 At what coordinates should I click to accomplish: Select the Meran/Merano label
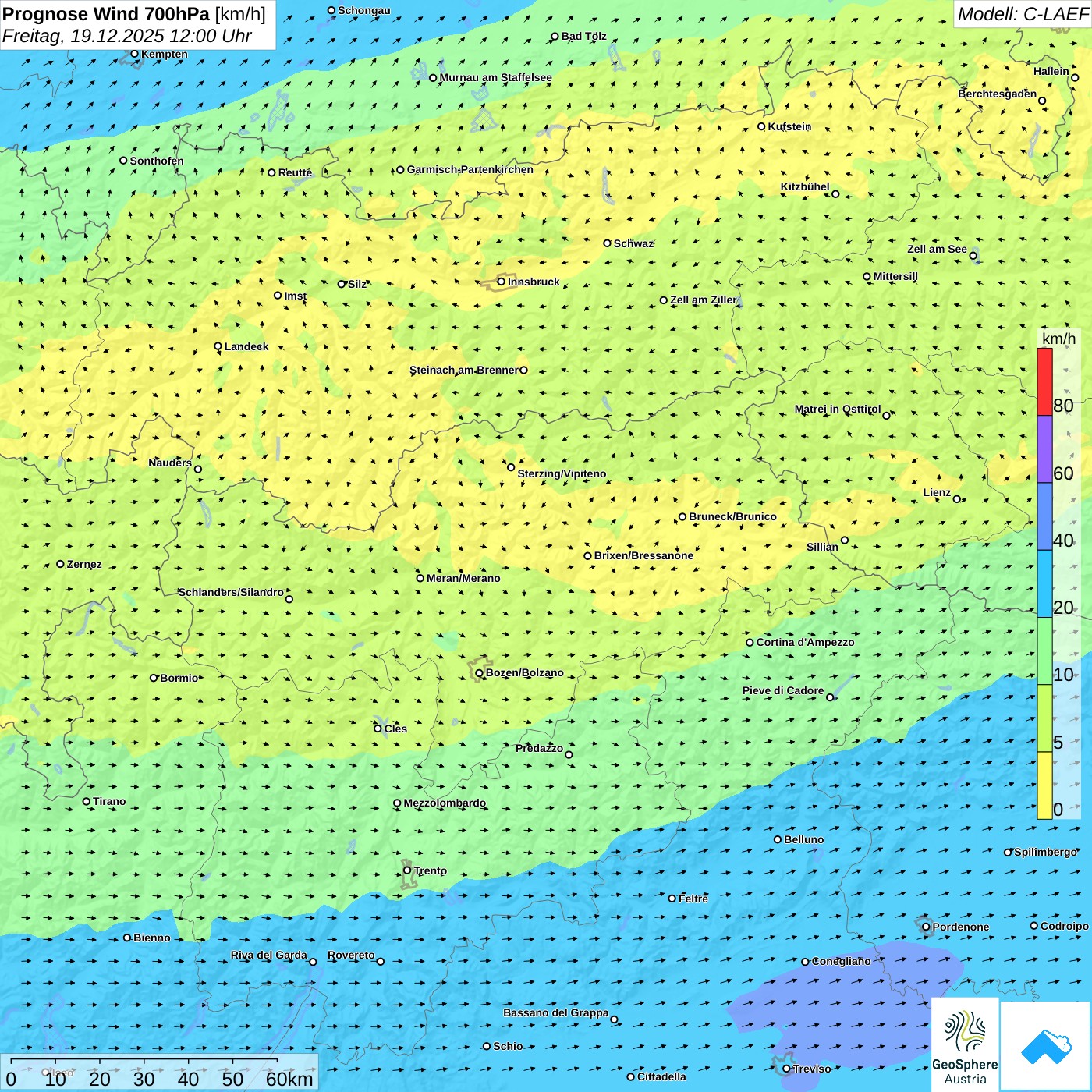coord(463,578)
